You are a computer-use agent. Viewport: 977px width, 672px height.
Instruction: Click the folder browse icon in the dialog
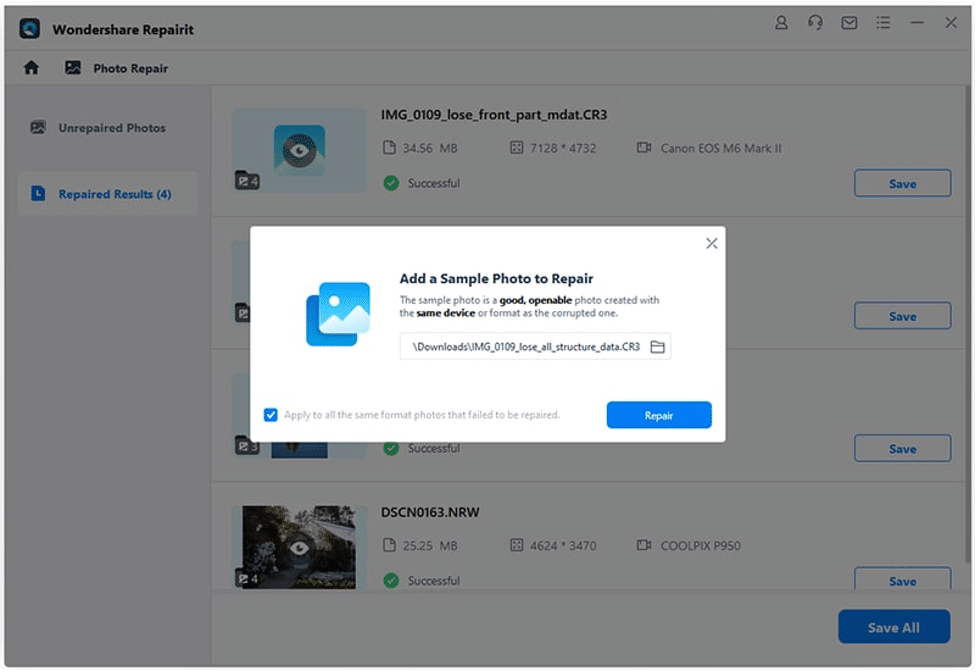657,347
